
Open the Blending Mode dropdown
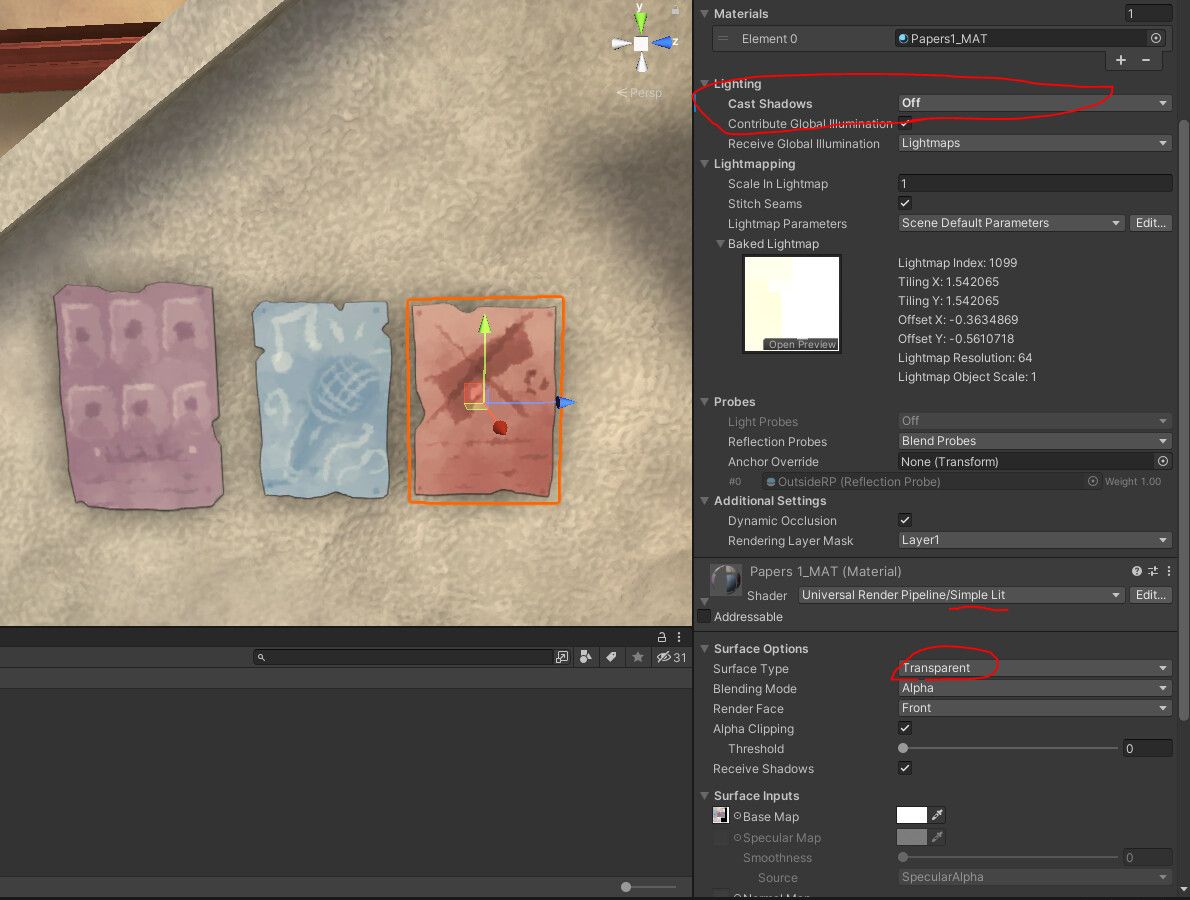coord(1034,688)
